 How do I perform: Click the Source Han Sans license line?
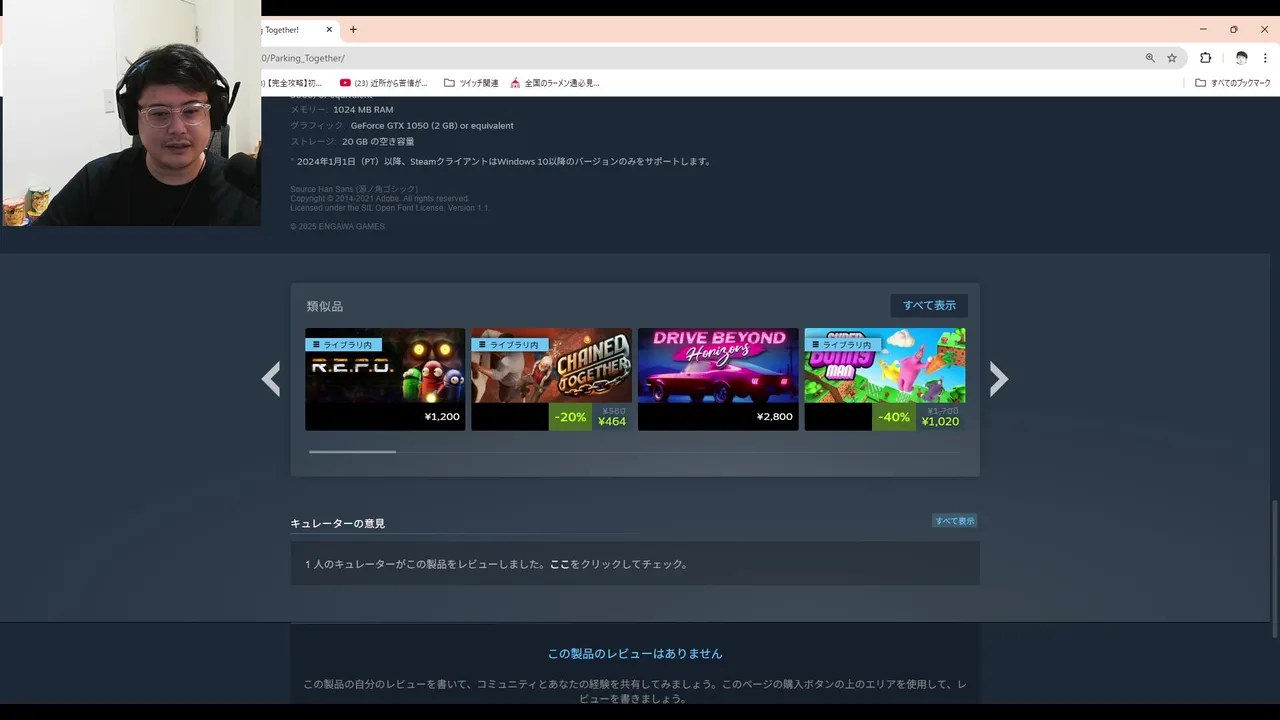(355, 189)
